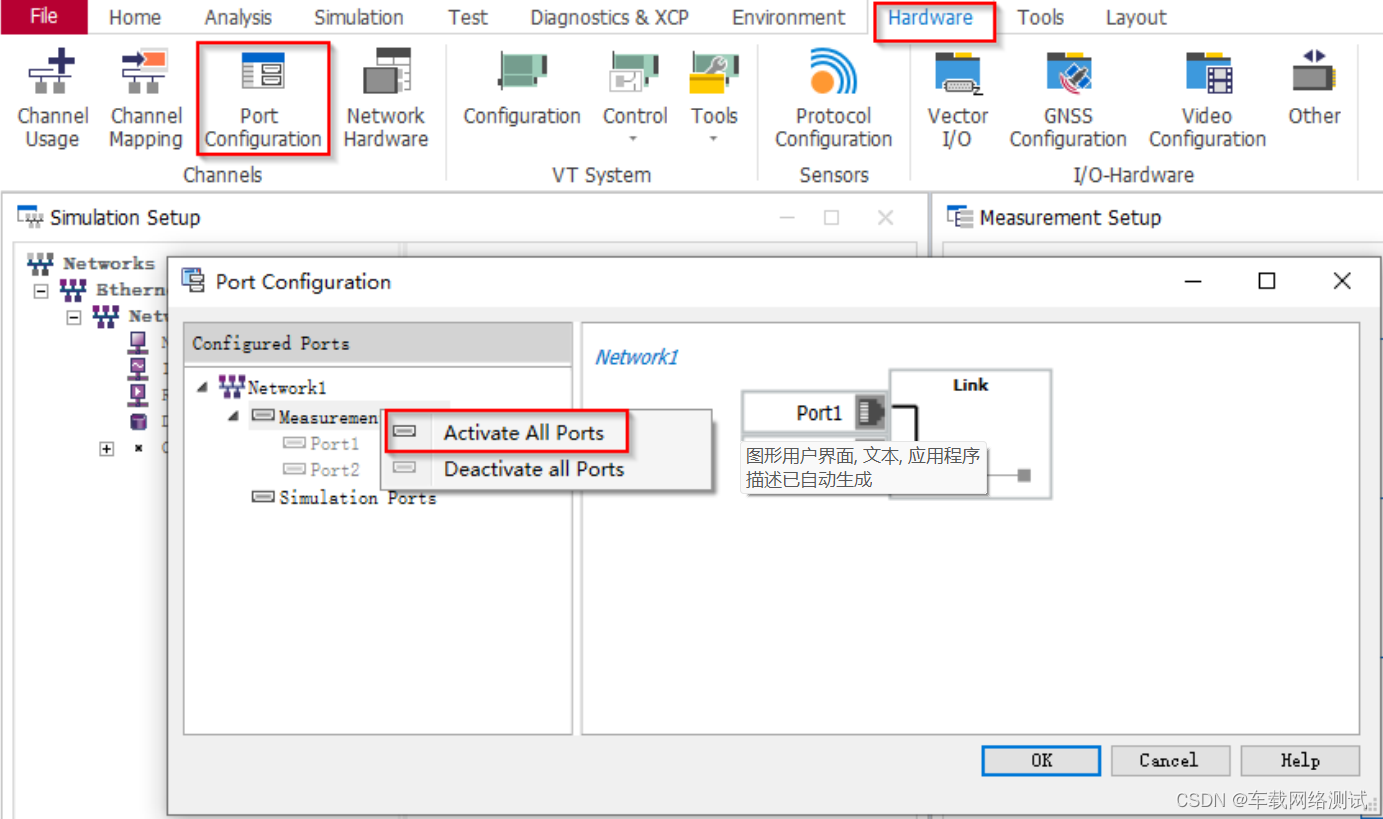Open Help in Port Configuration dialog
1383x819 pixels.
pos(1300,760)
